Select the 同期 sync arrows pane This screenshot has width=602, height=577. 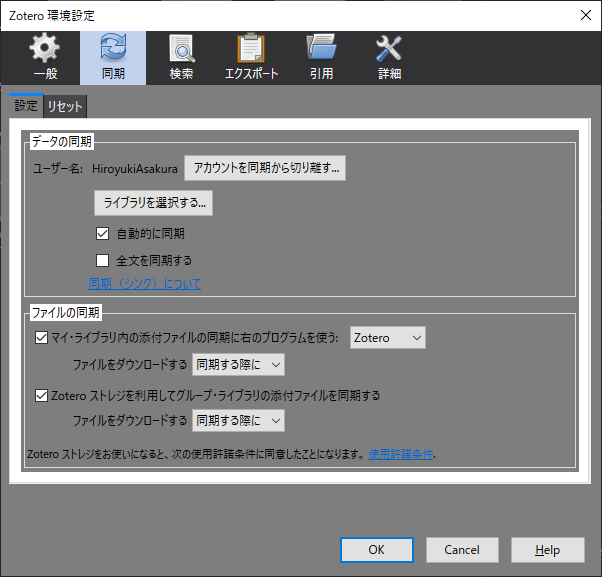(113, 58)
